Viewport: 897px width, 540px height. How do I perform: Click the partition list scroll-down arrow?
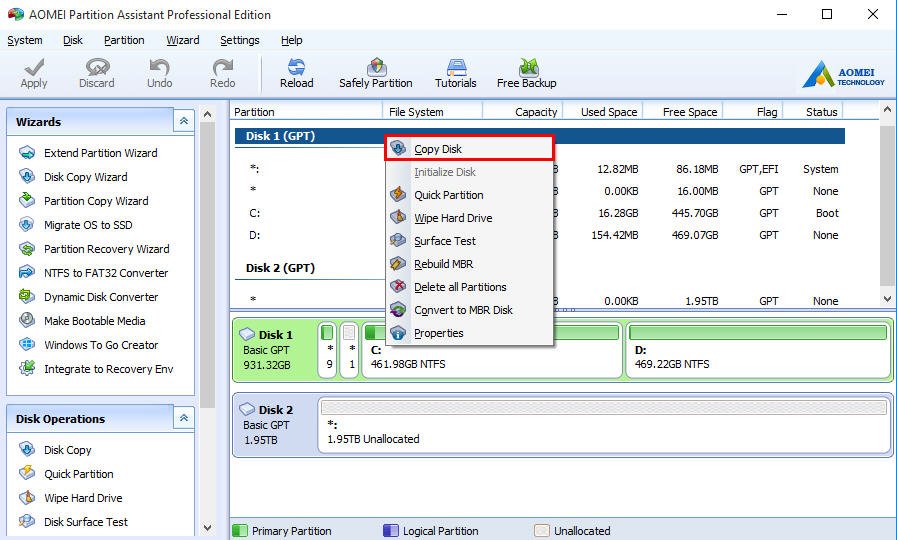(887, 299)
